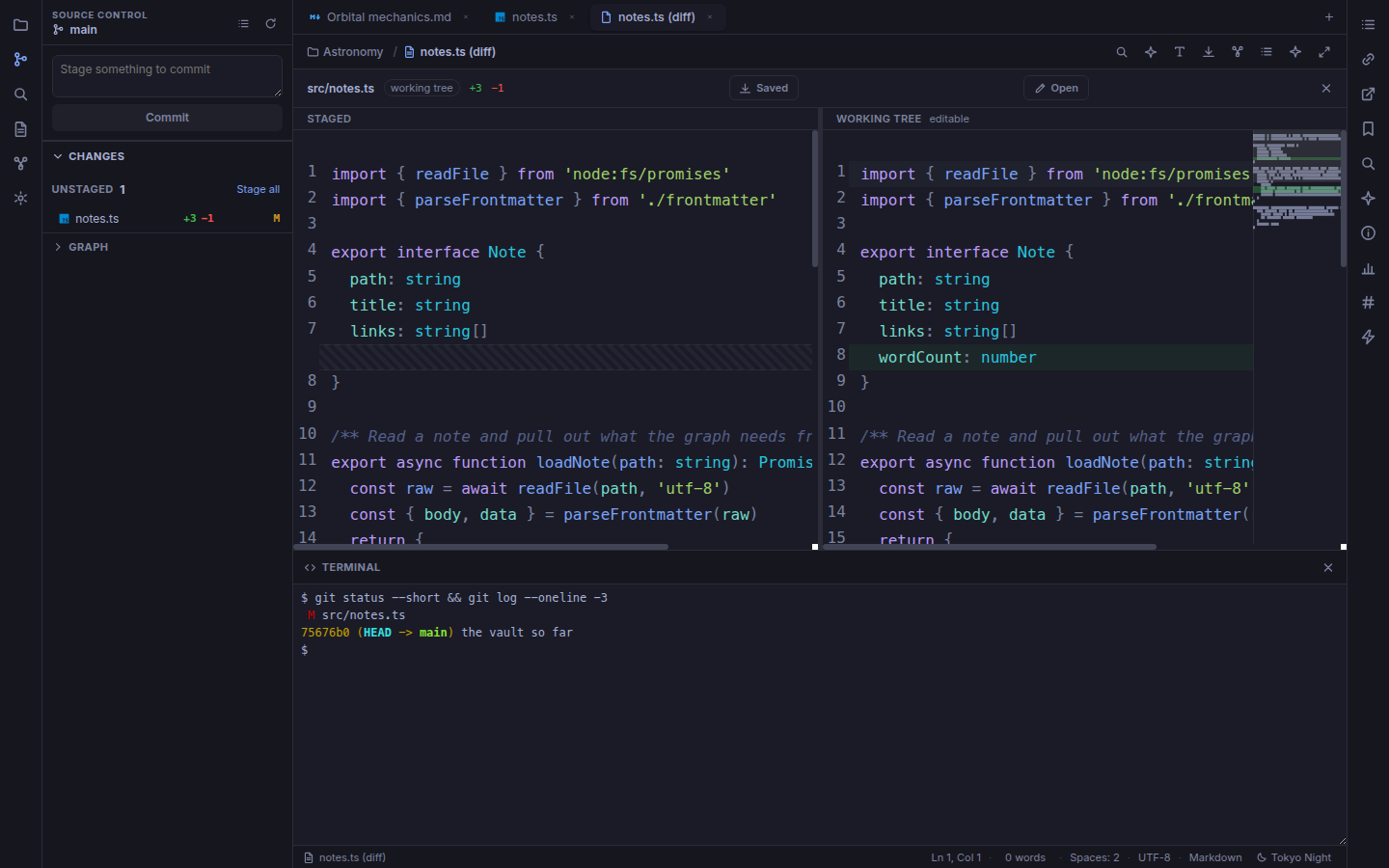Click the working tree horizontal scrollbar
This screenshot has height=868, width=1389.
[989, 547]
